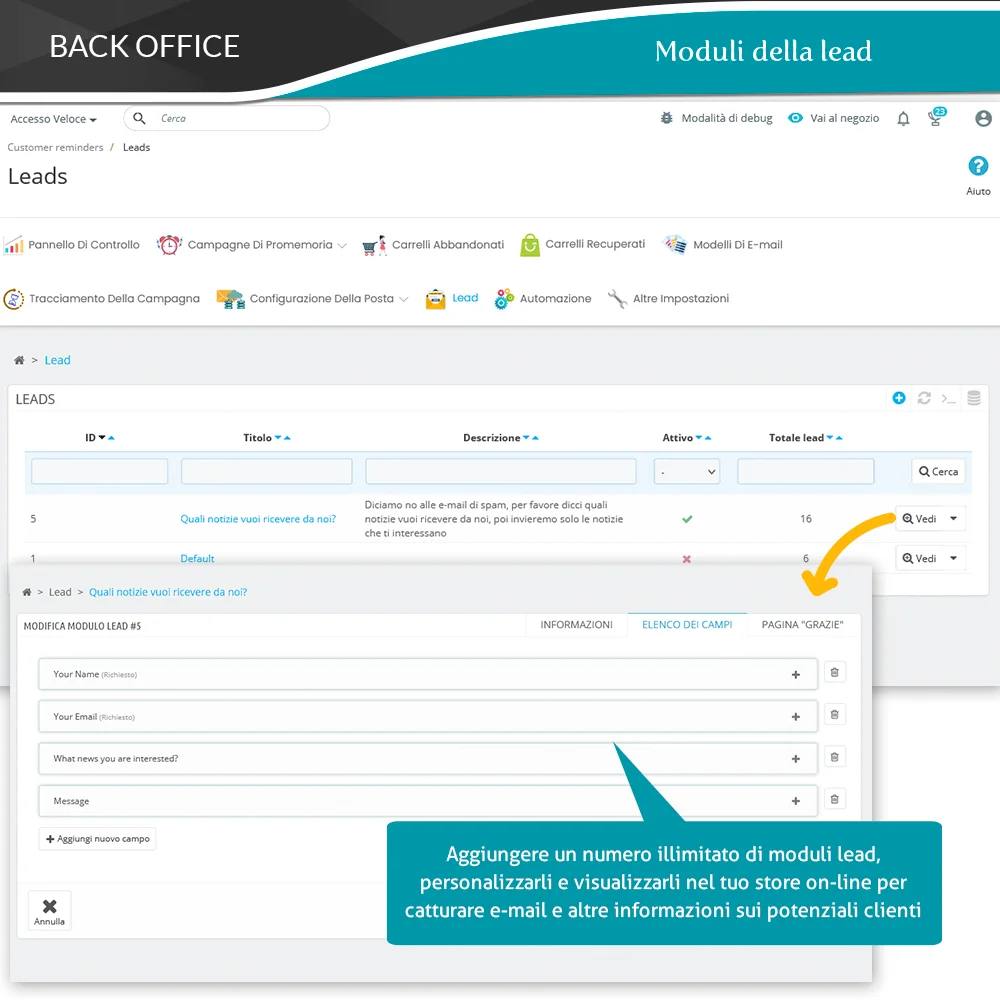Toggle Modalità di debug
Viewport: 1000px width, 1000px height.
point(716,118)
